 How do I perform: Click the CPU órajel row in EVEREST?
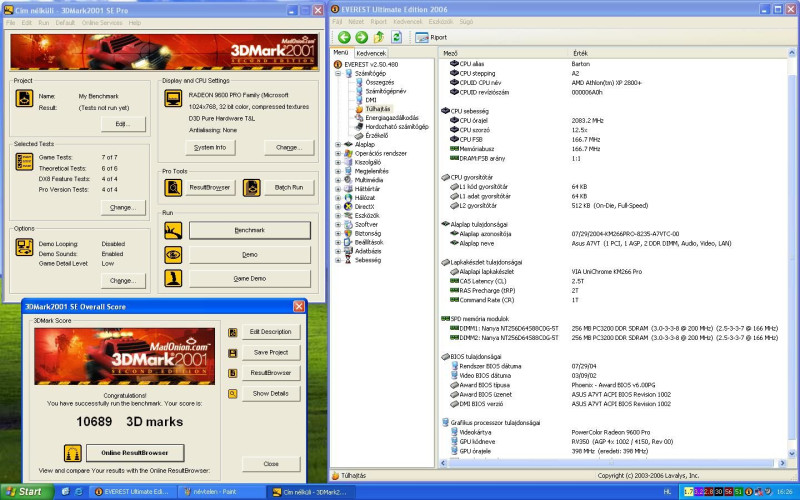click(613, 121)
